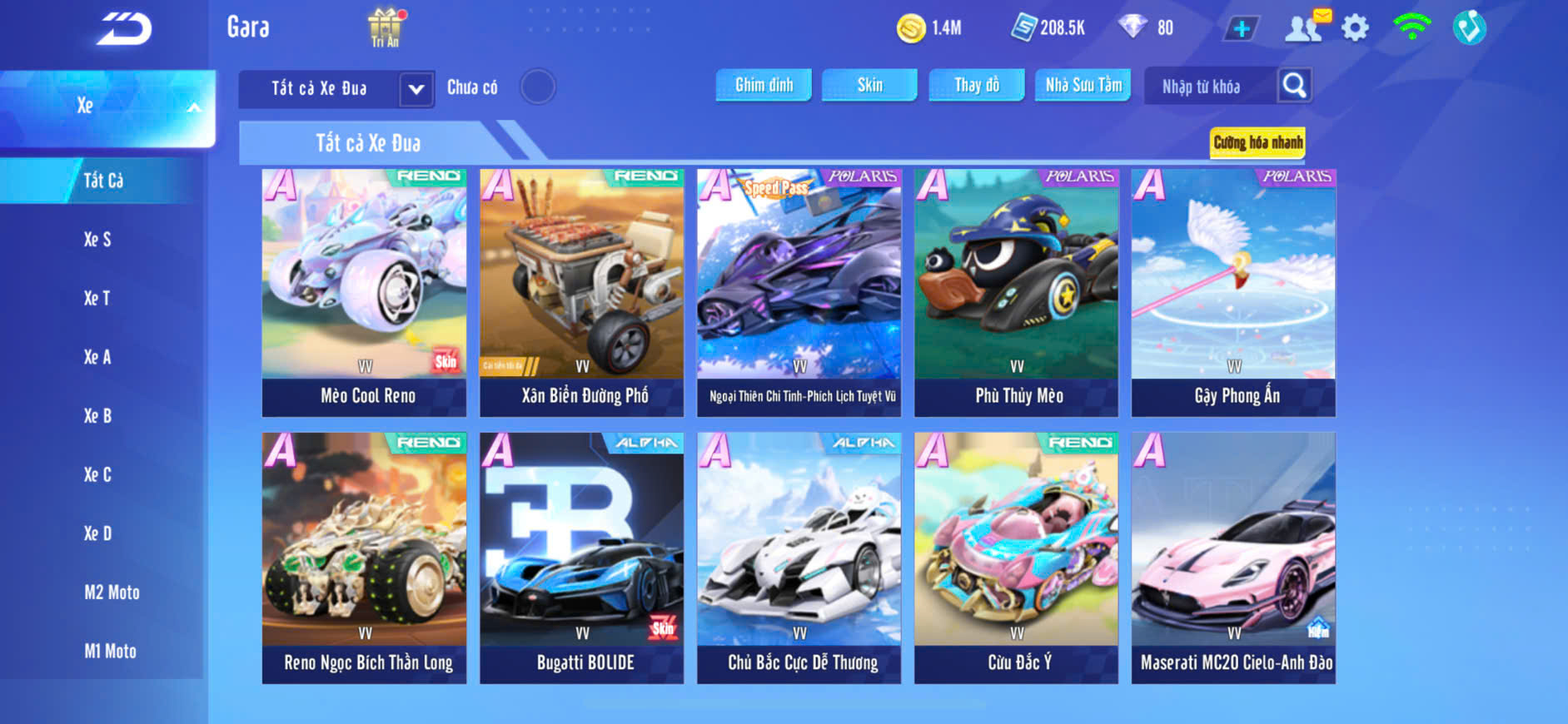Viewport: 1568px width, 724px height.
Task: Toggle the Chưa có circle filter
Action: (538, 87)
